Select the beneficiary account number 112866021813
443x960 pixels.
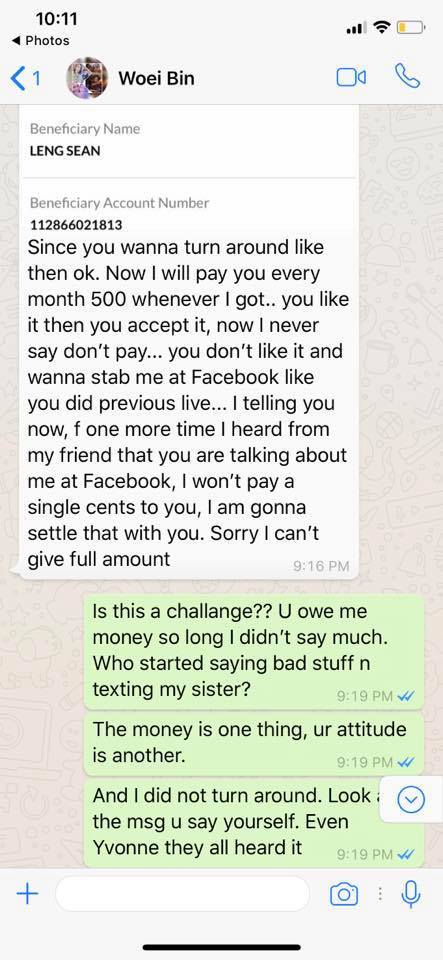[x=76, y=225]
